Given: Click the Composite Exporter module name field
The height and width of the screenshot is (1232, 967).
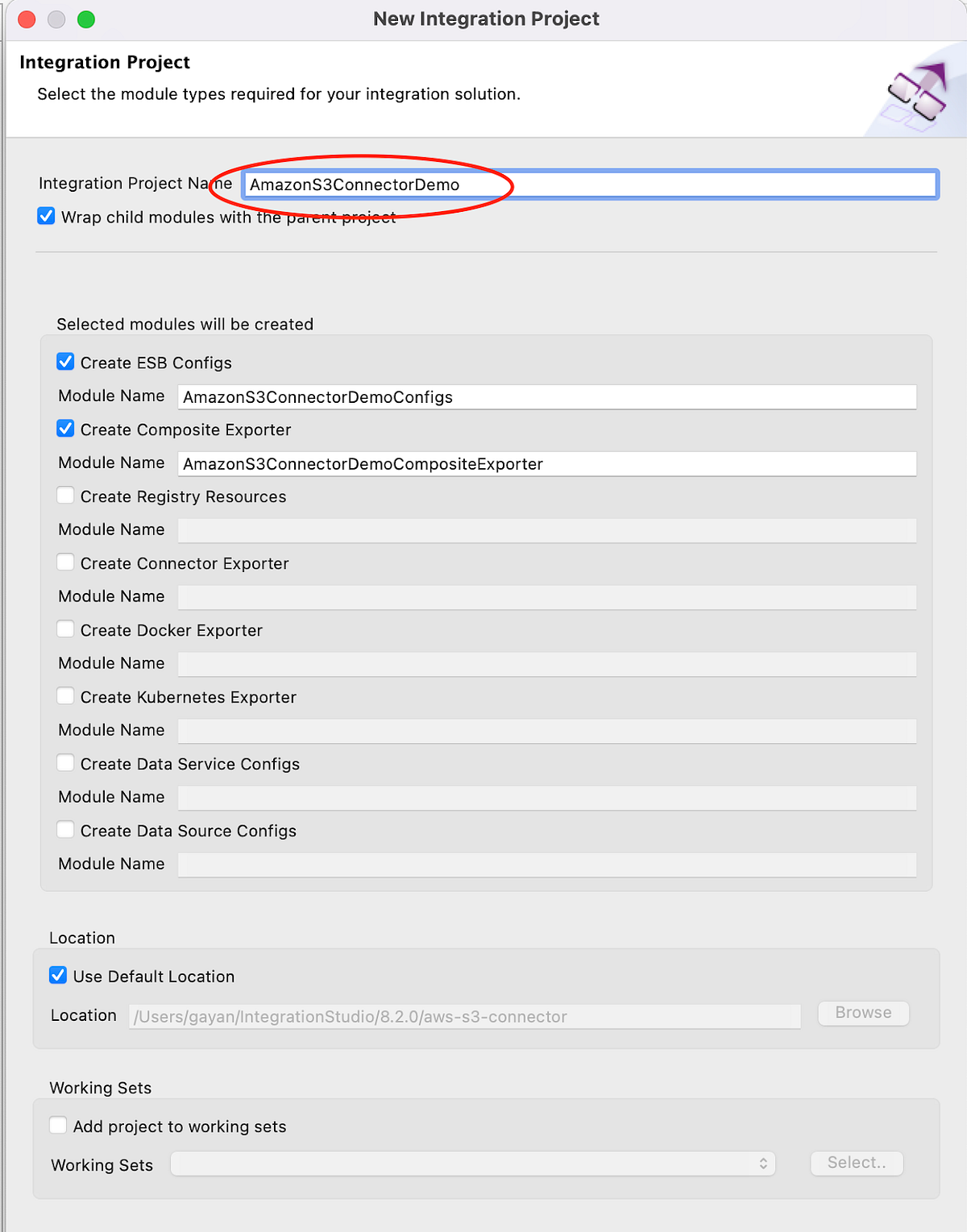Looking at the screenshot, I should [x=547, y=463].
